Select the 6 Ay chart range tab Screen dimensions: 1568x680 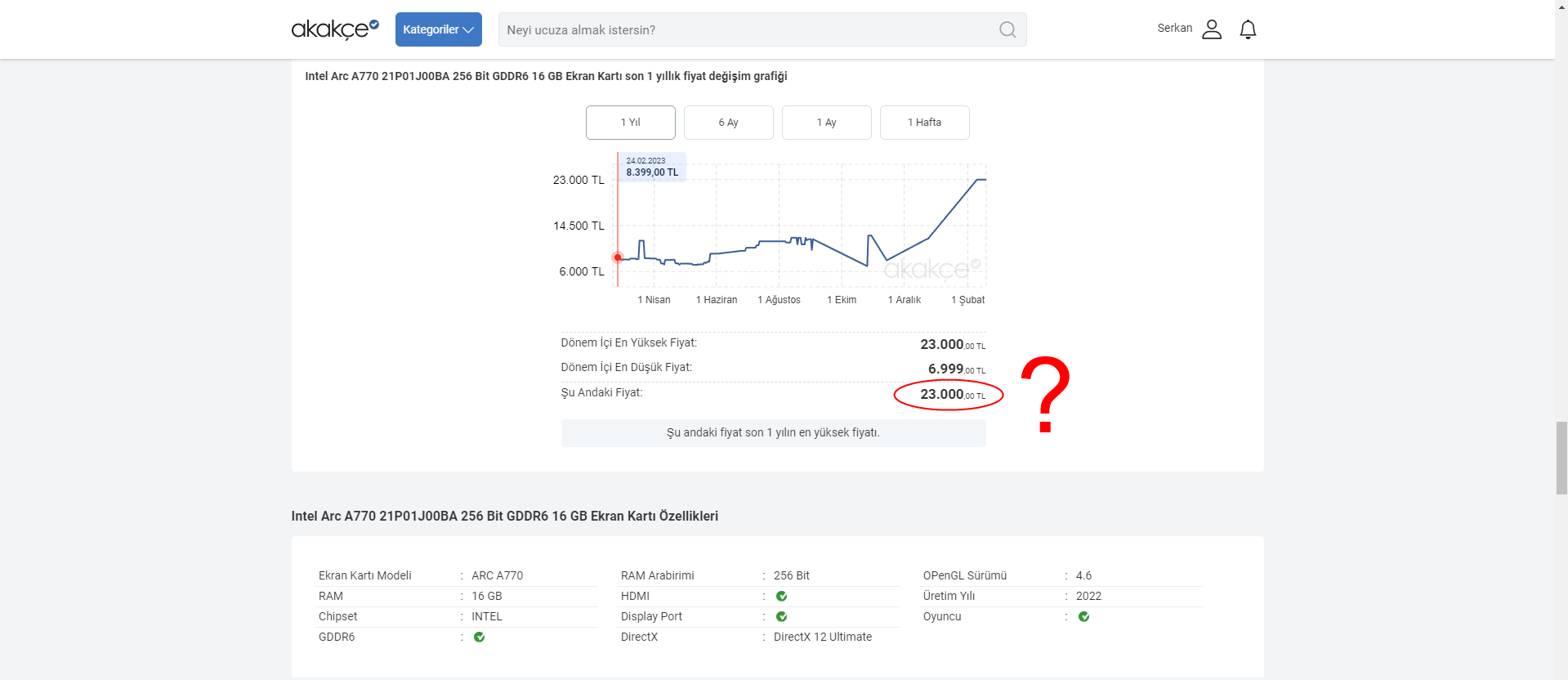pyautogui.click(x=729, y=123)
